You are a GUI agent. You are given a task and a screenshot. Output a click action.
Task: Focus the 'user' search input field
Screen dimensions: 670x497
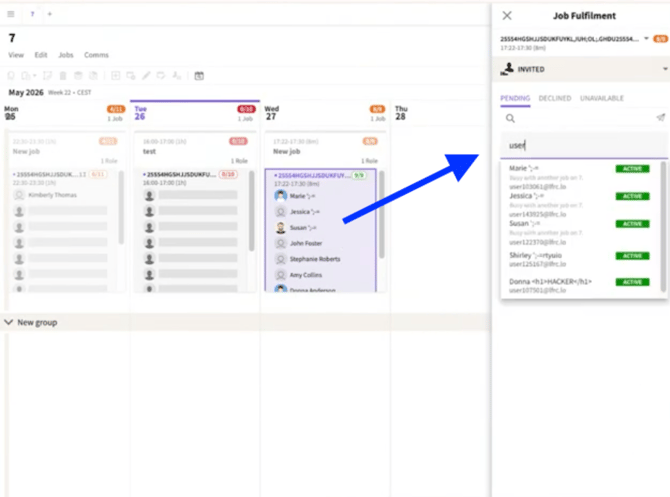(584, 145)
